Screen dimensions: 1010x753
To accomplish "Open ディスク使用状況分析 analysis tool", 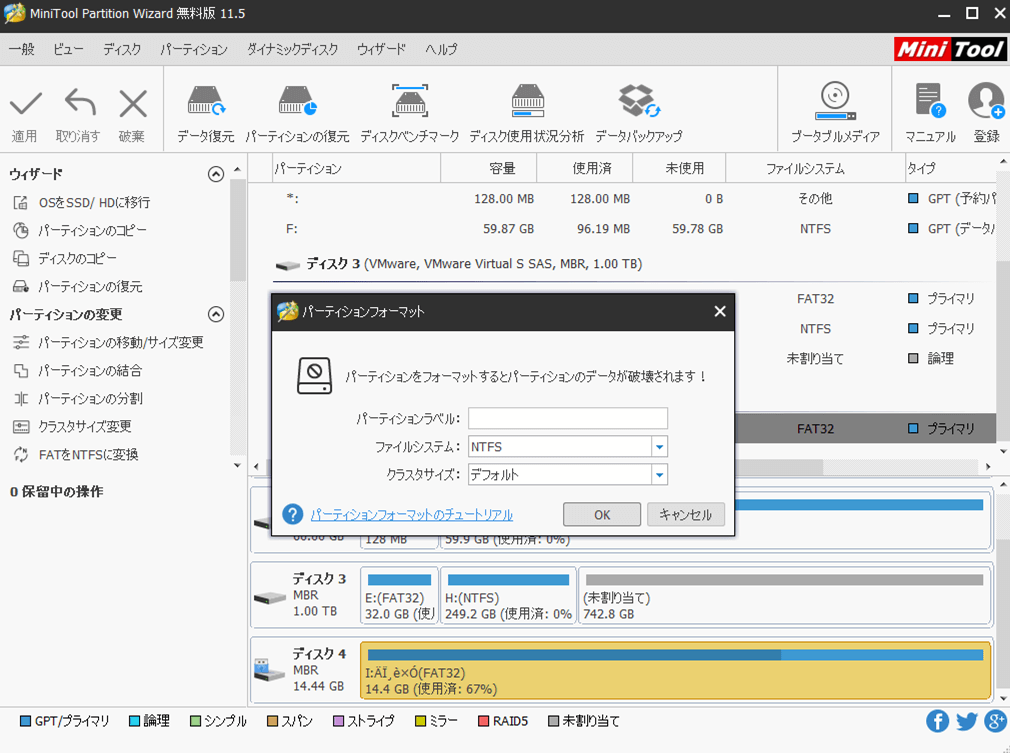I will pyautogui.click(x=528, y=108).
